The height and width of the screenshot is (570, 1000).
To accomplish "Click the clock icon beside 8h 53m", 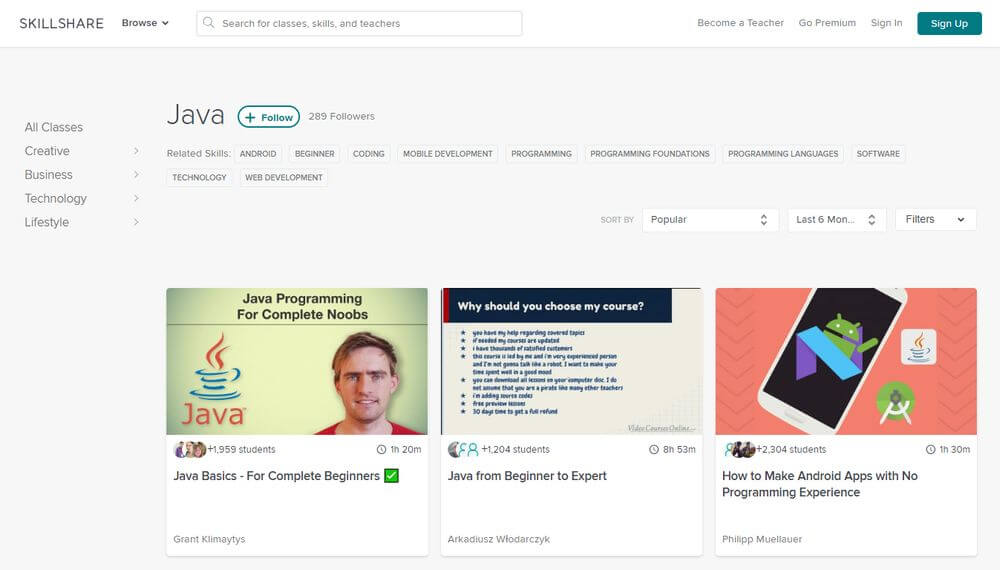I will (x=654, y=449).
